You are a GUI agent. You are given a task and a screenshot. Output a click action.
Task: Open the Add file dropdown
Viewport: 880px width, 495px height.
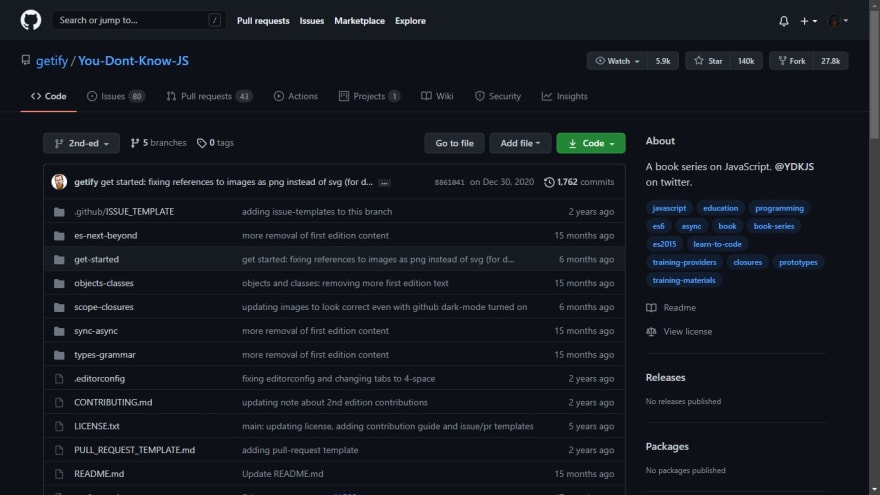coord(520,143)
